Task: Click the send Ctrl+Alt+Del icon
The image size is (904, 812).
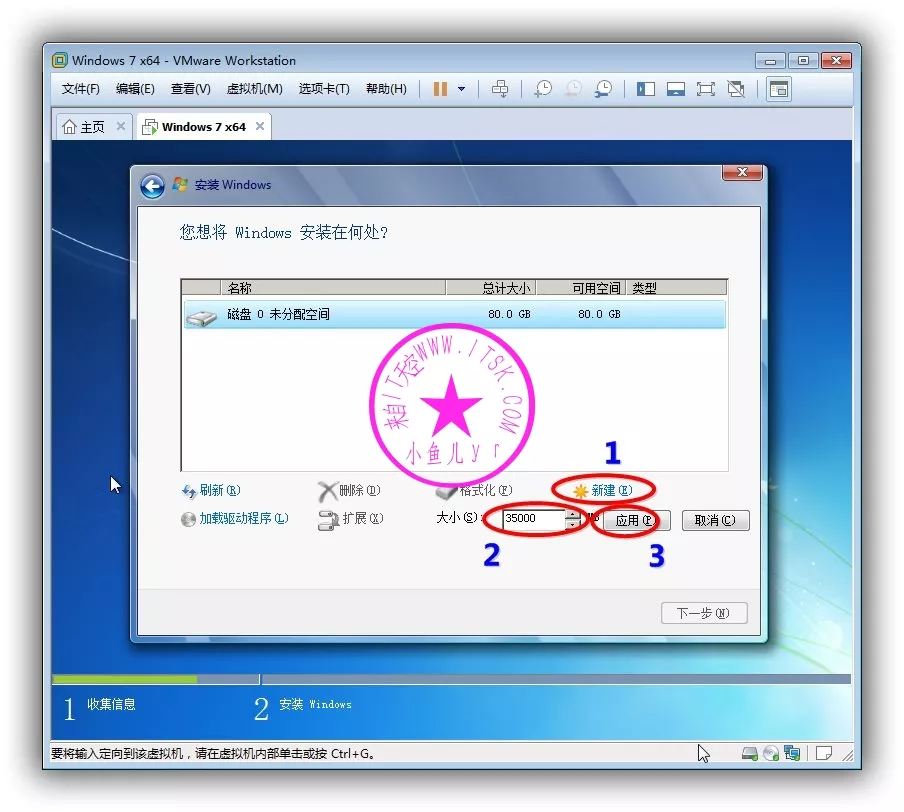Action: click(500, 89)
